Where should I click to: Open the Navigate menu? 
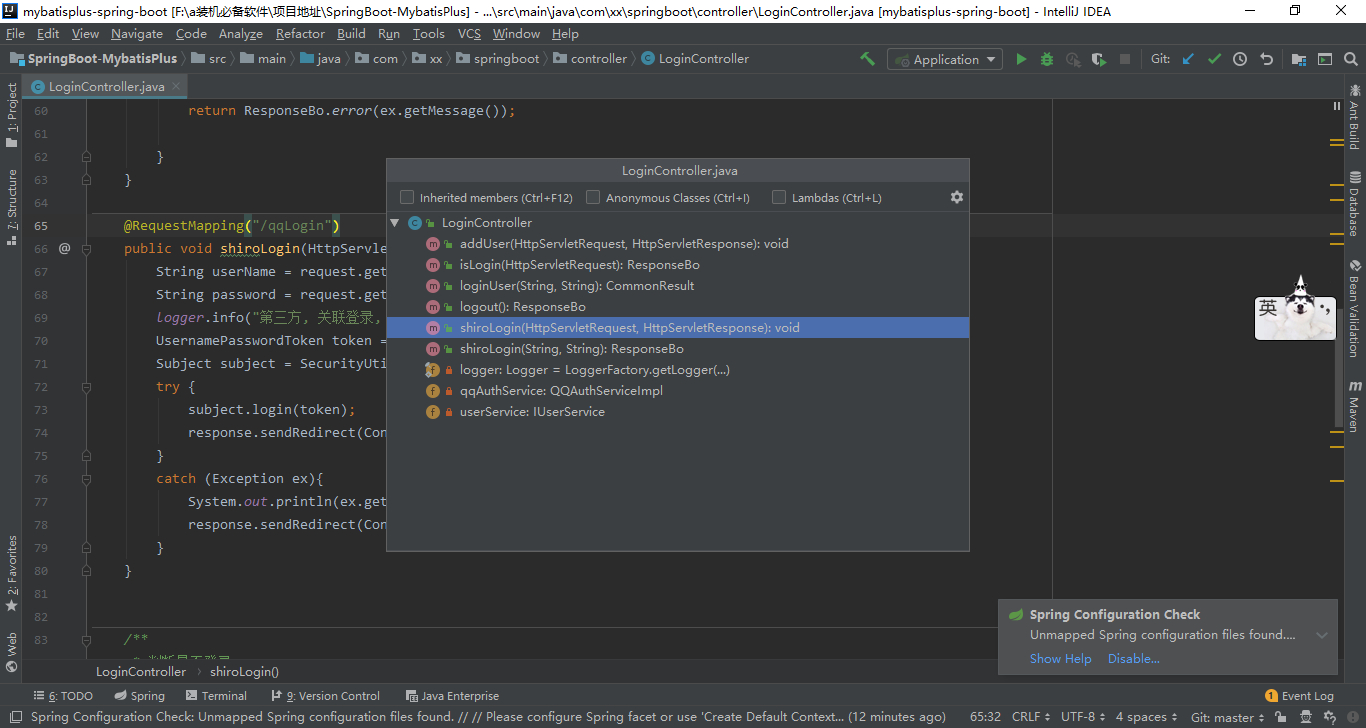[137, 34]
